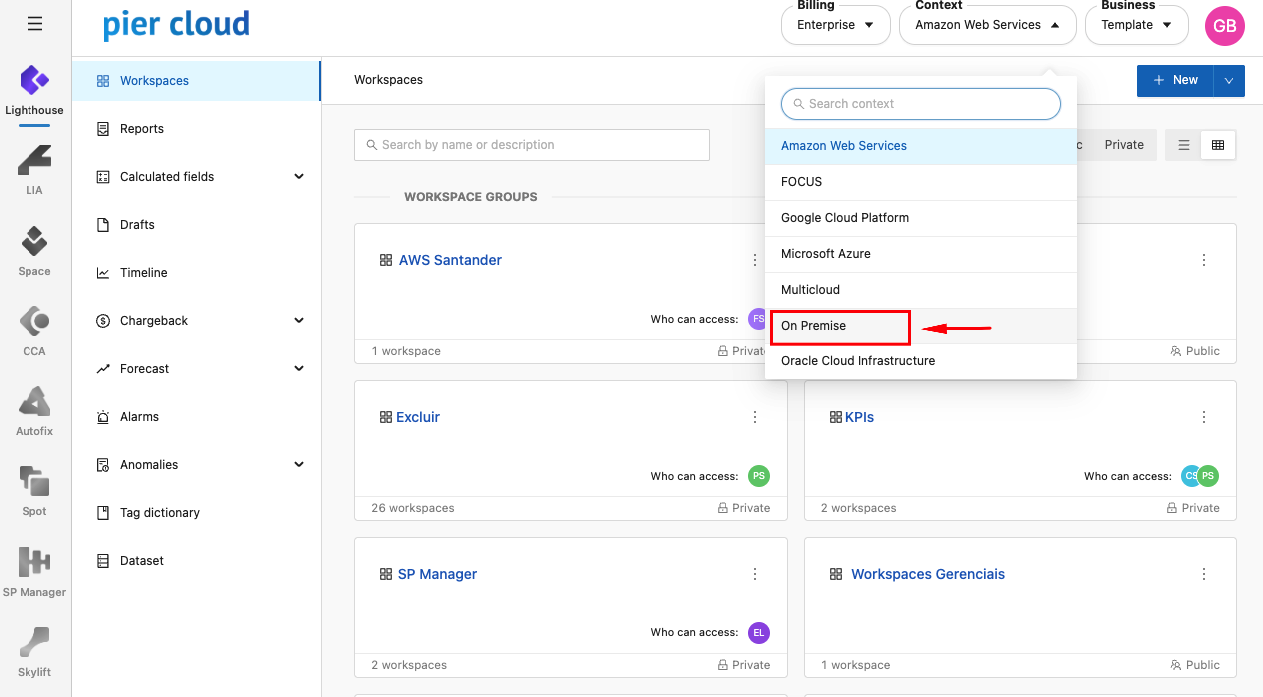The width and height of the screenshot is (1263, 697).
Task: Click the Search context field
Action: point(920,104)
